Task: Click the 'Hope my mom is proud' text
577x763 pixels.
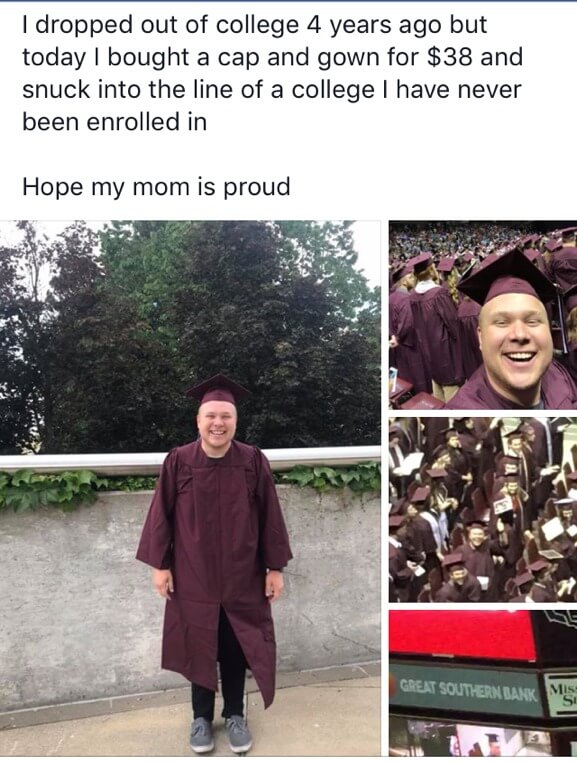Action: coord(156,187)
